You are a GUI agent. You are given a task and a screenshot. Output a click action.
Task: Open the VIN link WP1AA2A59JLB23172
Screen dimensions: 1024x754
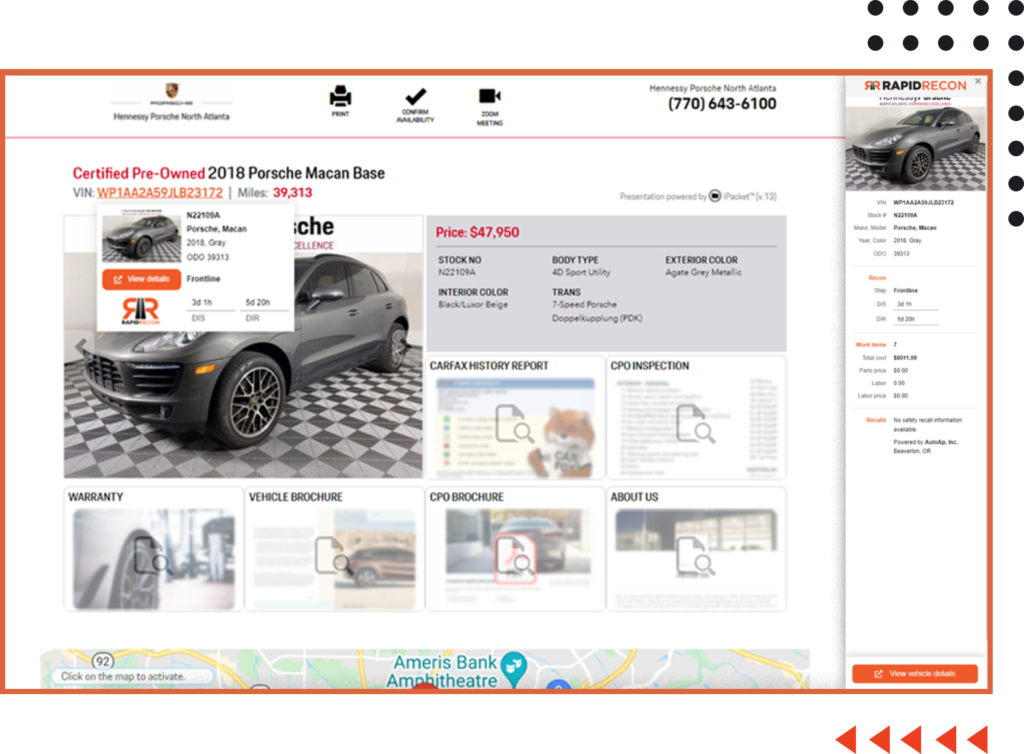point(160,193)
